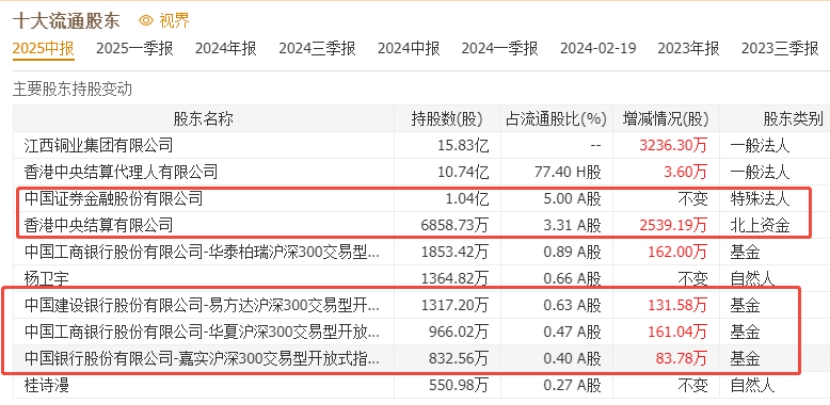830x405 pixels.
Task: Open the 2024一季报 tab
Action: [x=500, y=49]
